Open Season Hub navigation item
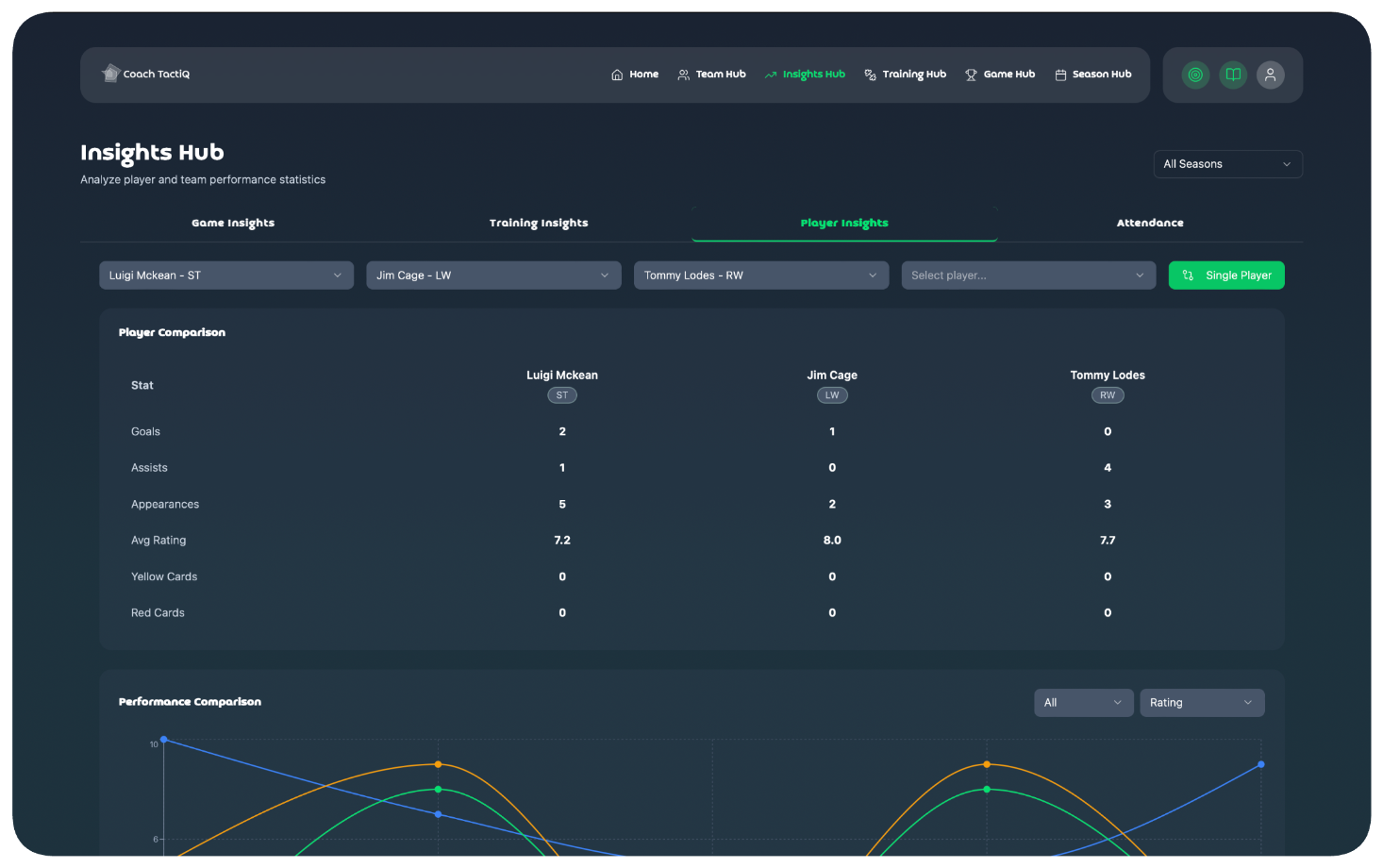This screenshot has height=868, width=1383. pos(1092,75)
